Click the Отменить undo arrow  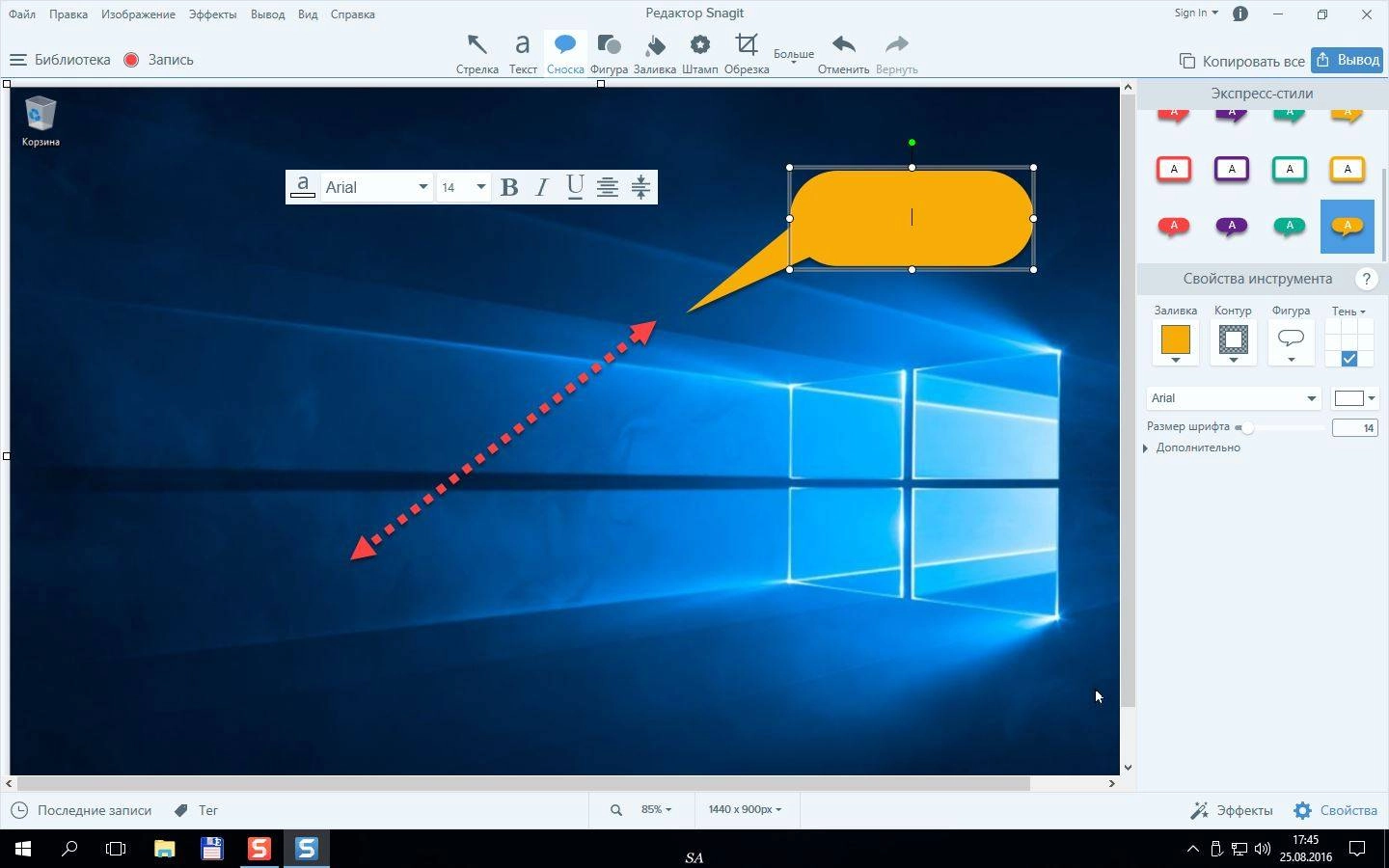click(x=843, y=53)
